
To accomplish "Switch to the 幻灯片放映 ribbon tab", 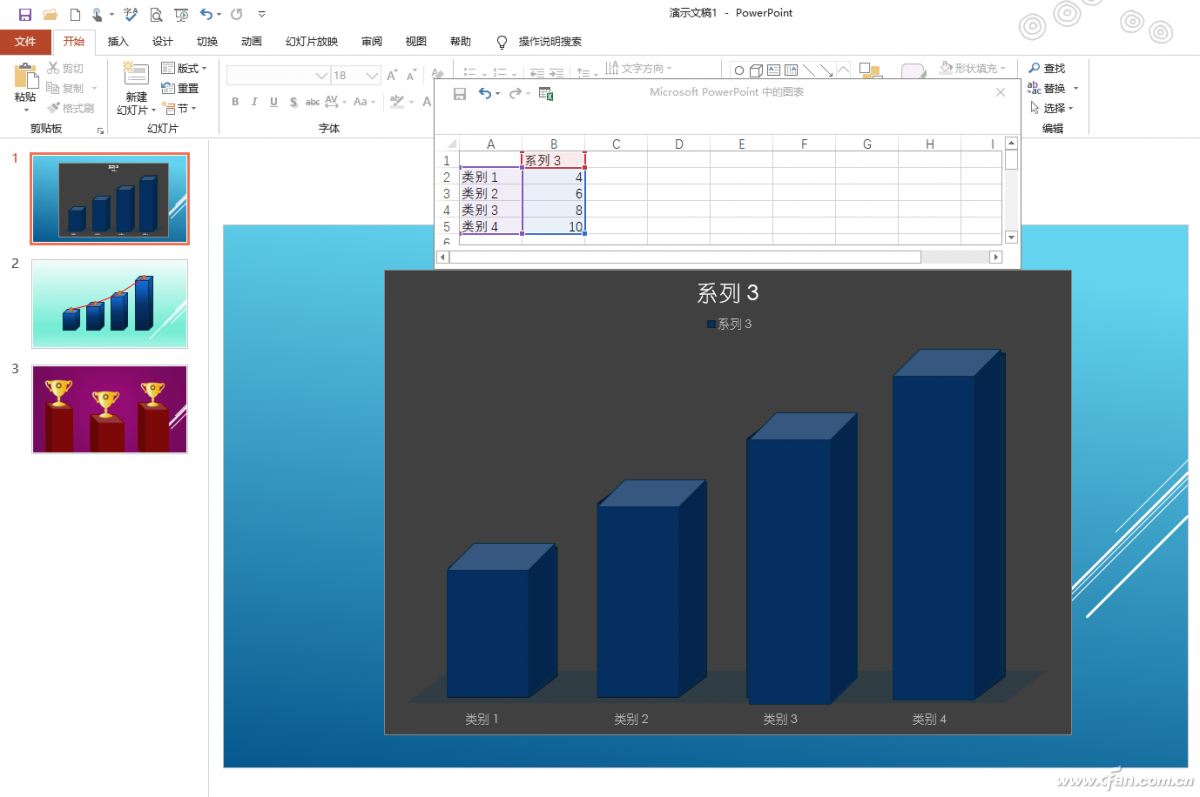I will [x=312, y=42].
